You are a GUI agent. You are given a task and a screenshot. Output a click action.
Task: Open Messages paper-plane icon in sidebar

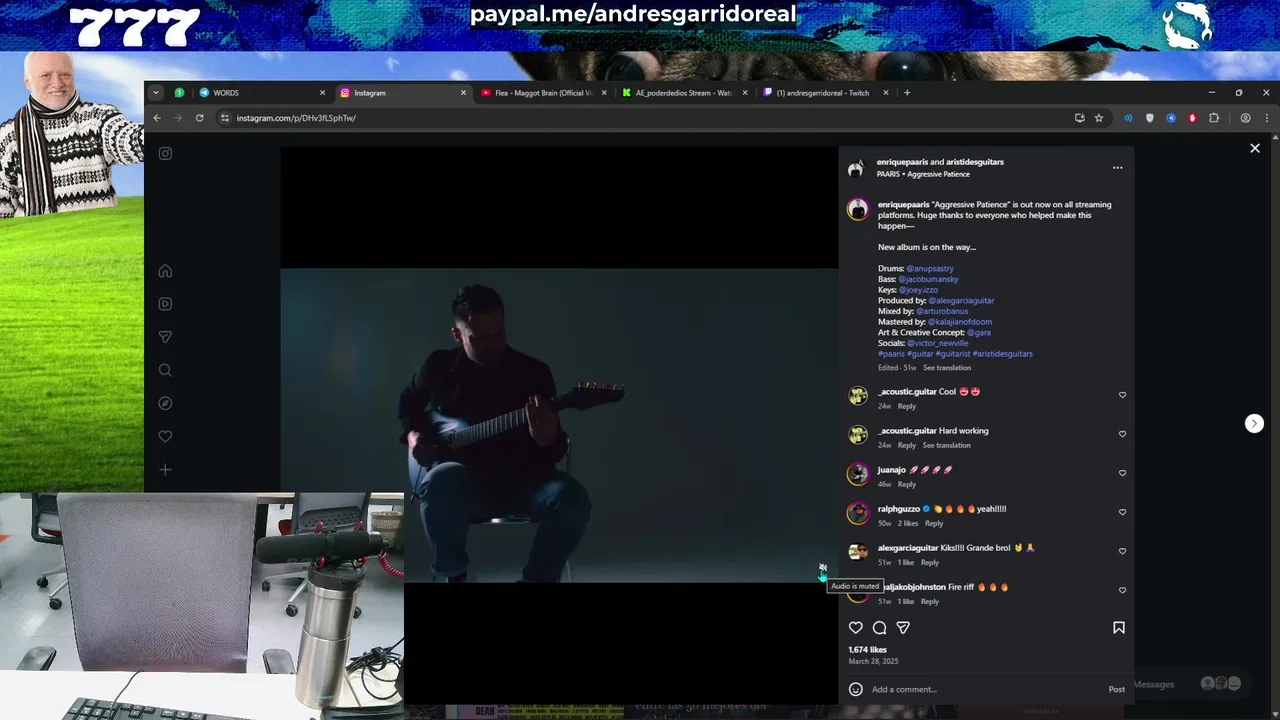coord(165,337)
